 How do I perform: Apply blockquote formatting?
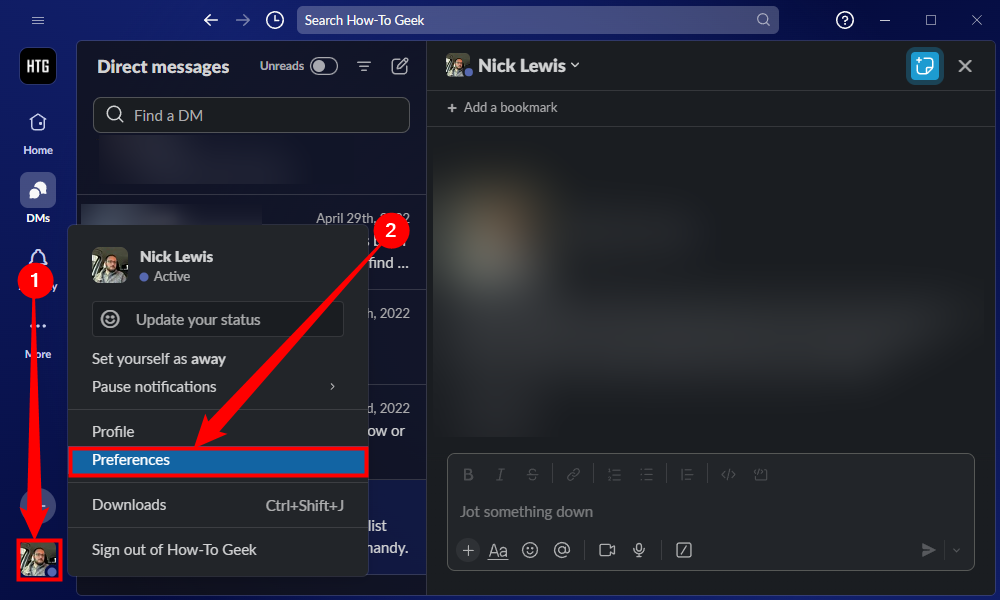pyautogui.click(x=687, y=474)
